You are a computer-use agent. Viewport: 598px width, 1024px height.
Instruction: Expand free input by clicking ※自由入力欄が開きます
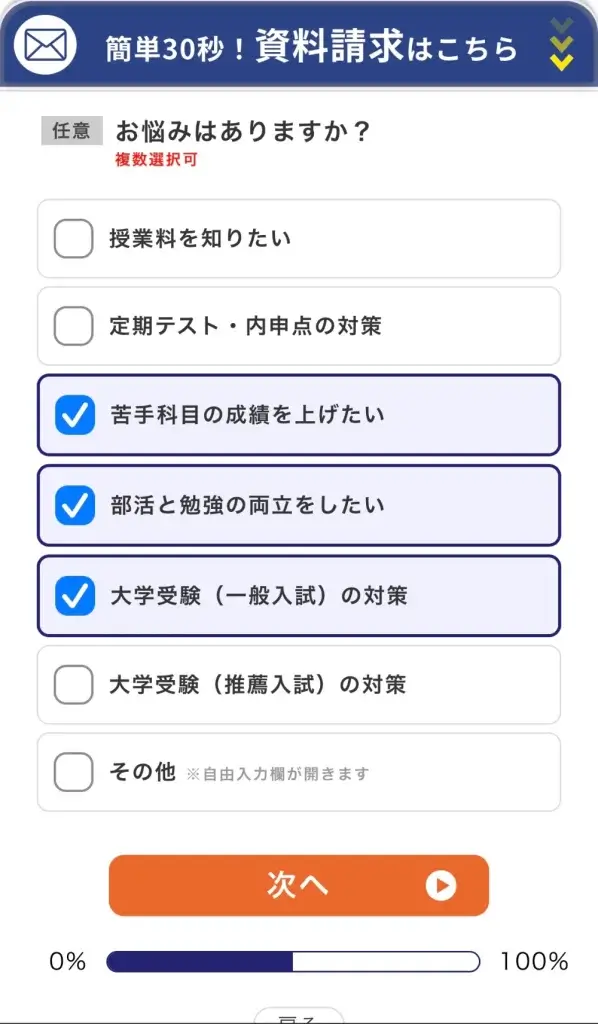pyautogui.click(x=277, y=775)
